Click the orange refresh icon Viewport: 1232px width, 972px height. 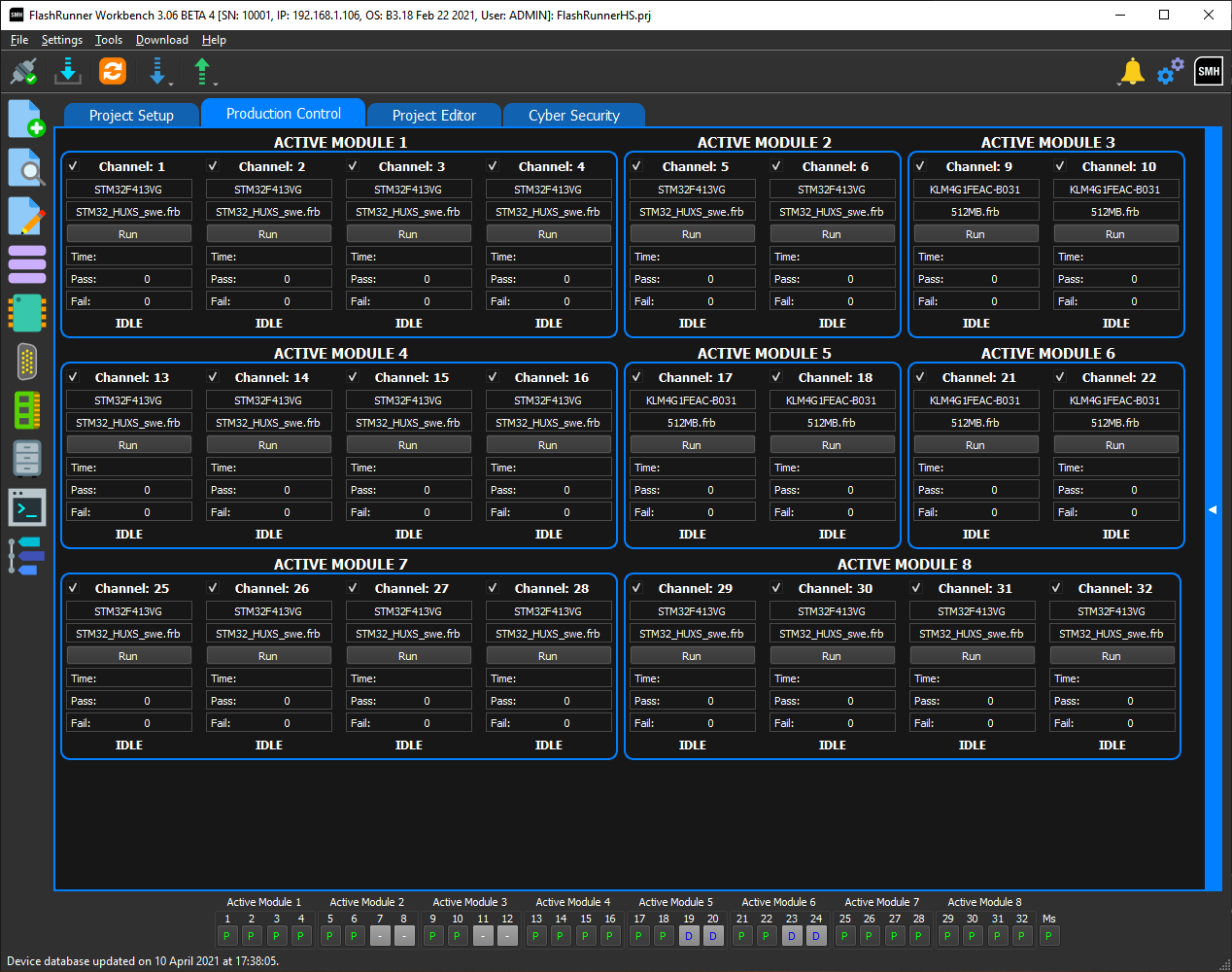pyautogui.click(x=113, y=71)
